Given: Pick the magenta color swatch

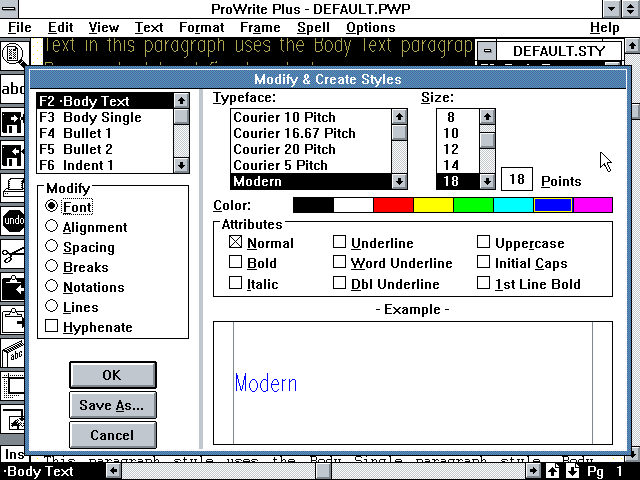Looking at the screenshot, I should coord(593,205).
